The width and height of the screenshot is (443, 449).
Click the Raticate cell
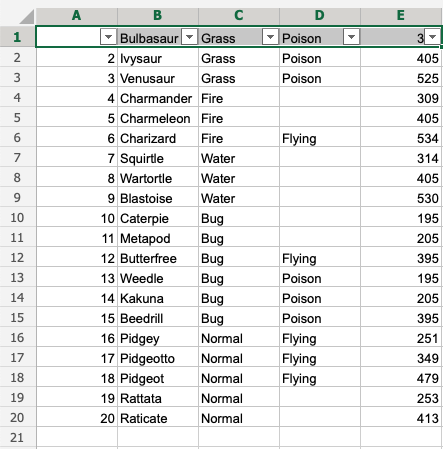(158, 418)
